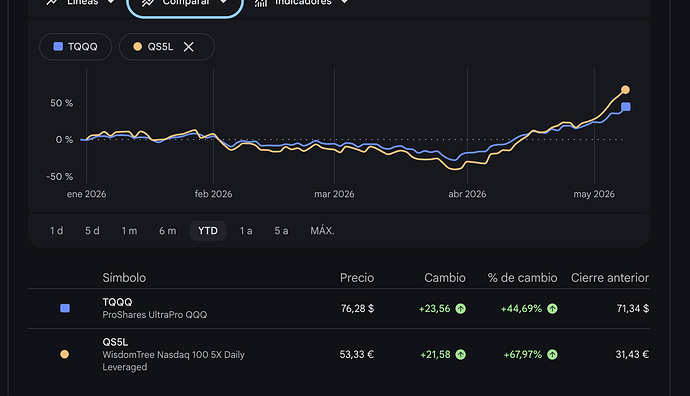The height and width of the screenshot is (396, 690).
Task: Click the Cierre anterior column header
Action: [610, 278]
